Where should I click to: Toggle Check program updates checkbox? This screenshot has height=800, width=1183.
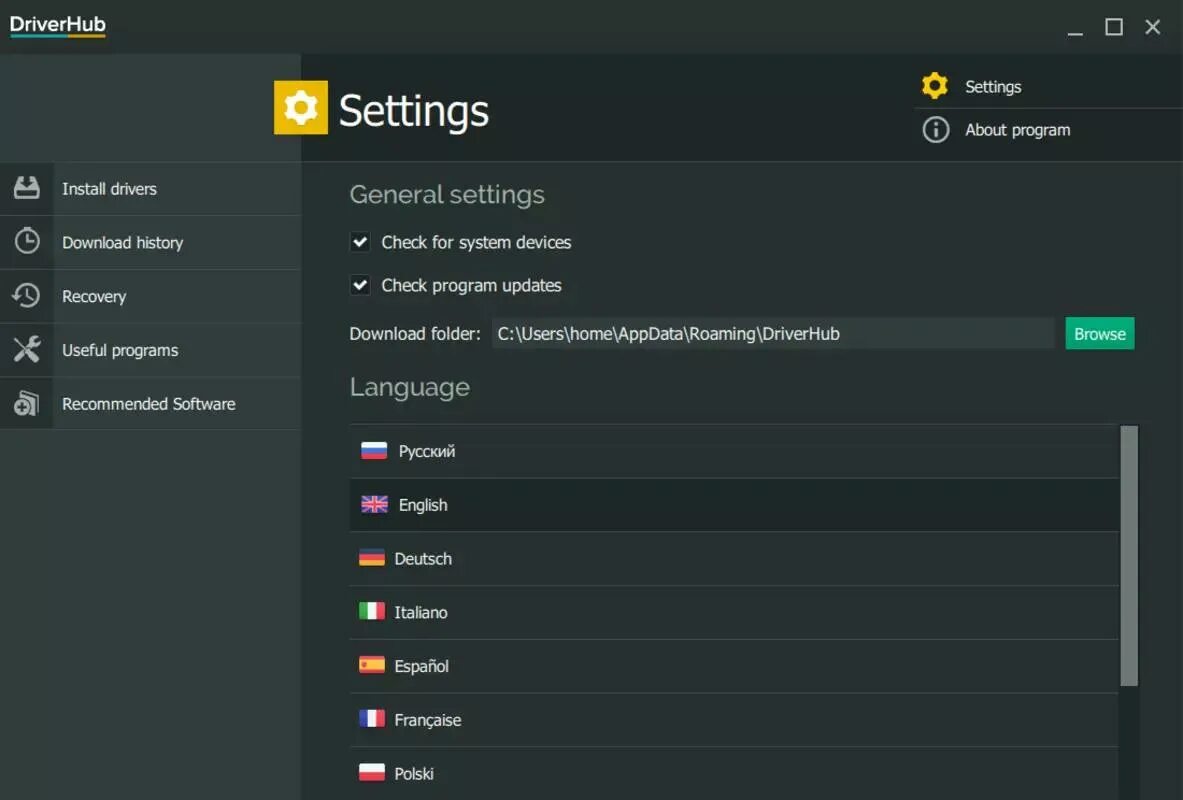pyautogui.click(x=360, y=285)
